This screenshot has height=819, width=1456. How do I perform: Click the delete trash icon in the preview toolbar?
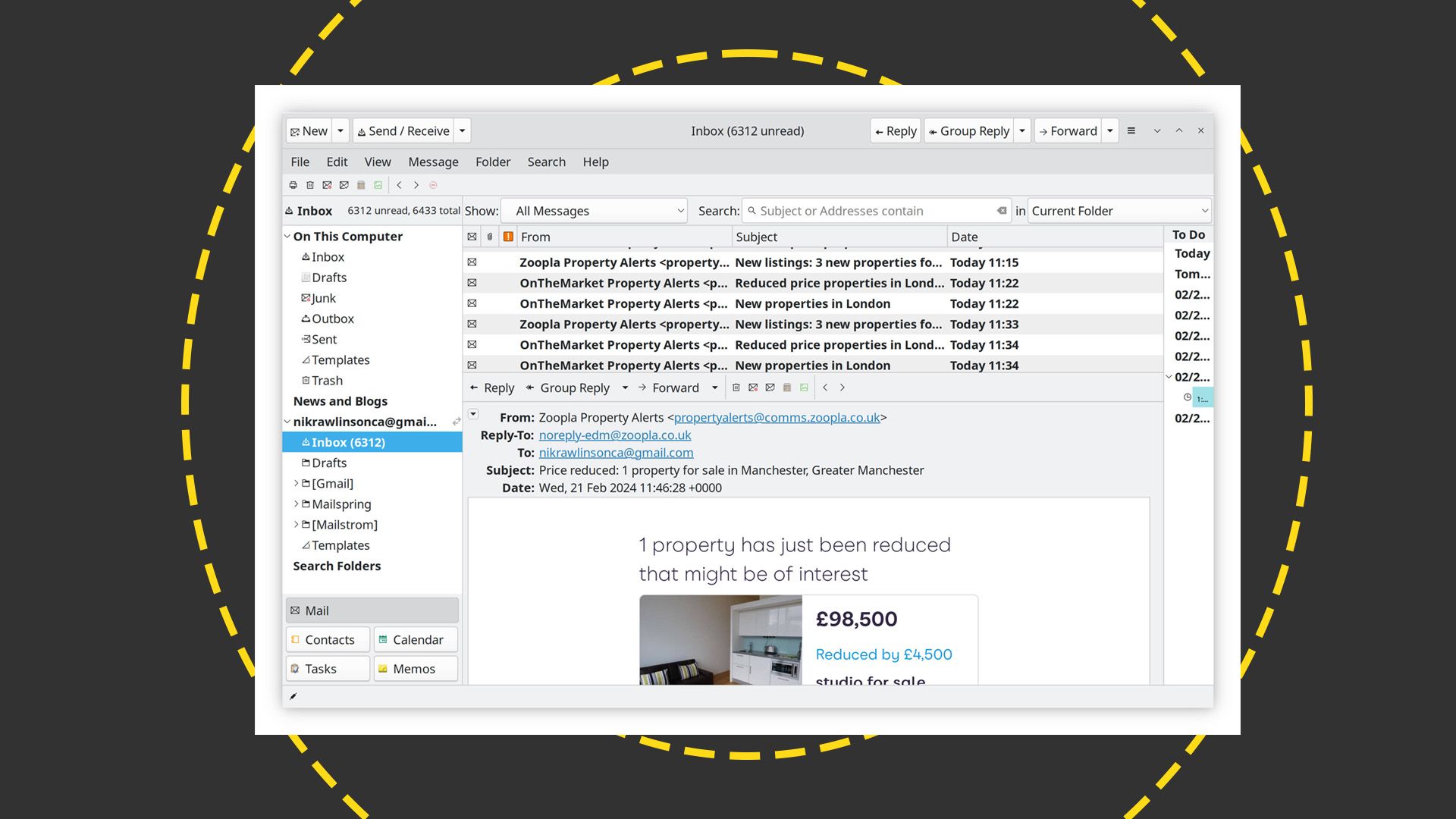[736, 388]
